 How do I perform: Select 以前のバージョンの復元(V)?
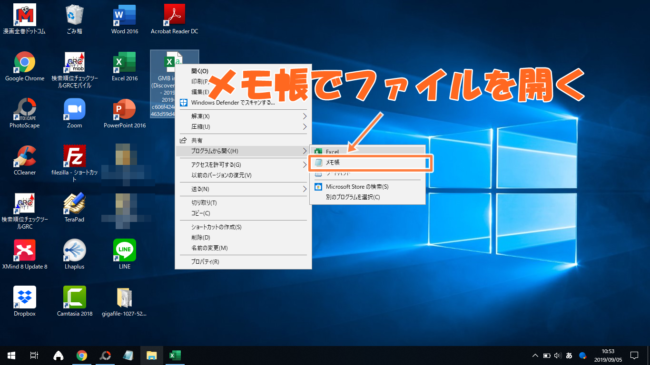click(243, 175)
